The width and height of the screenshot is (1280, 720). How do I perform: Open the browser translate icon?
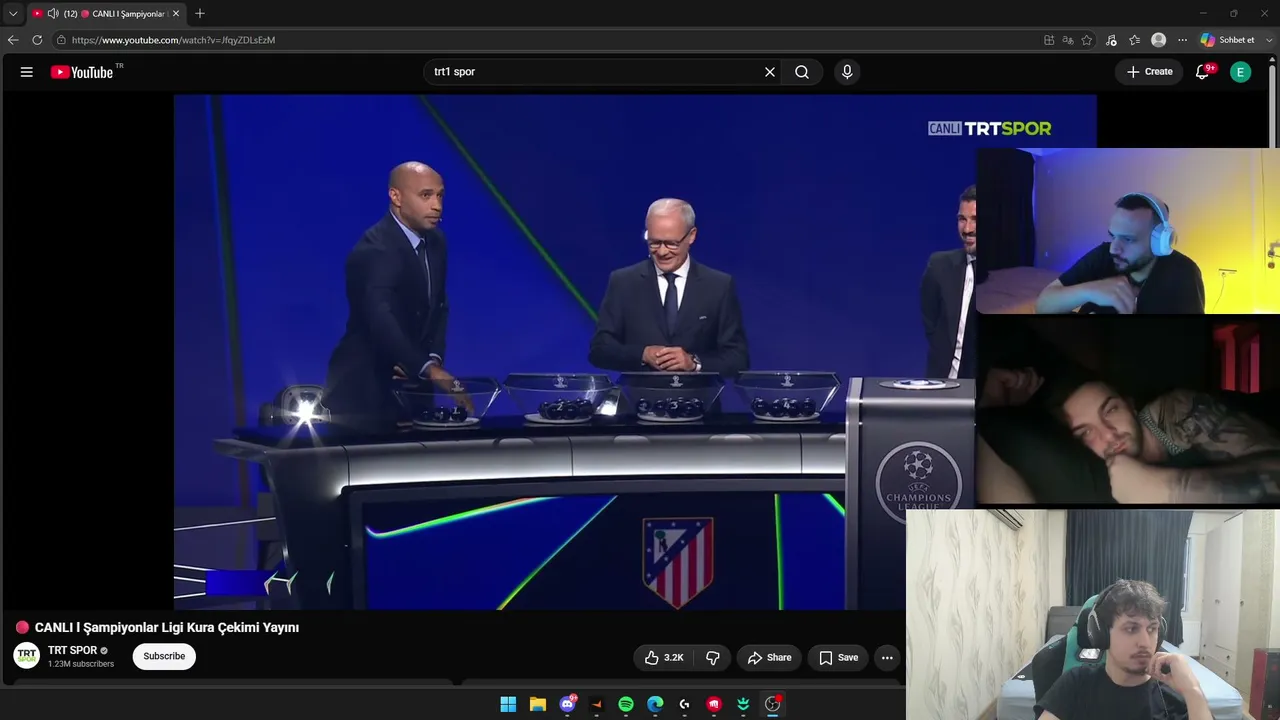pyautogui.click(x=1068, y=40)
